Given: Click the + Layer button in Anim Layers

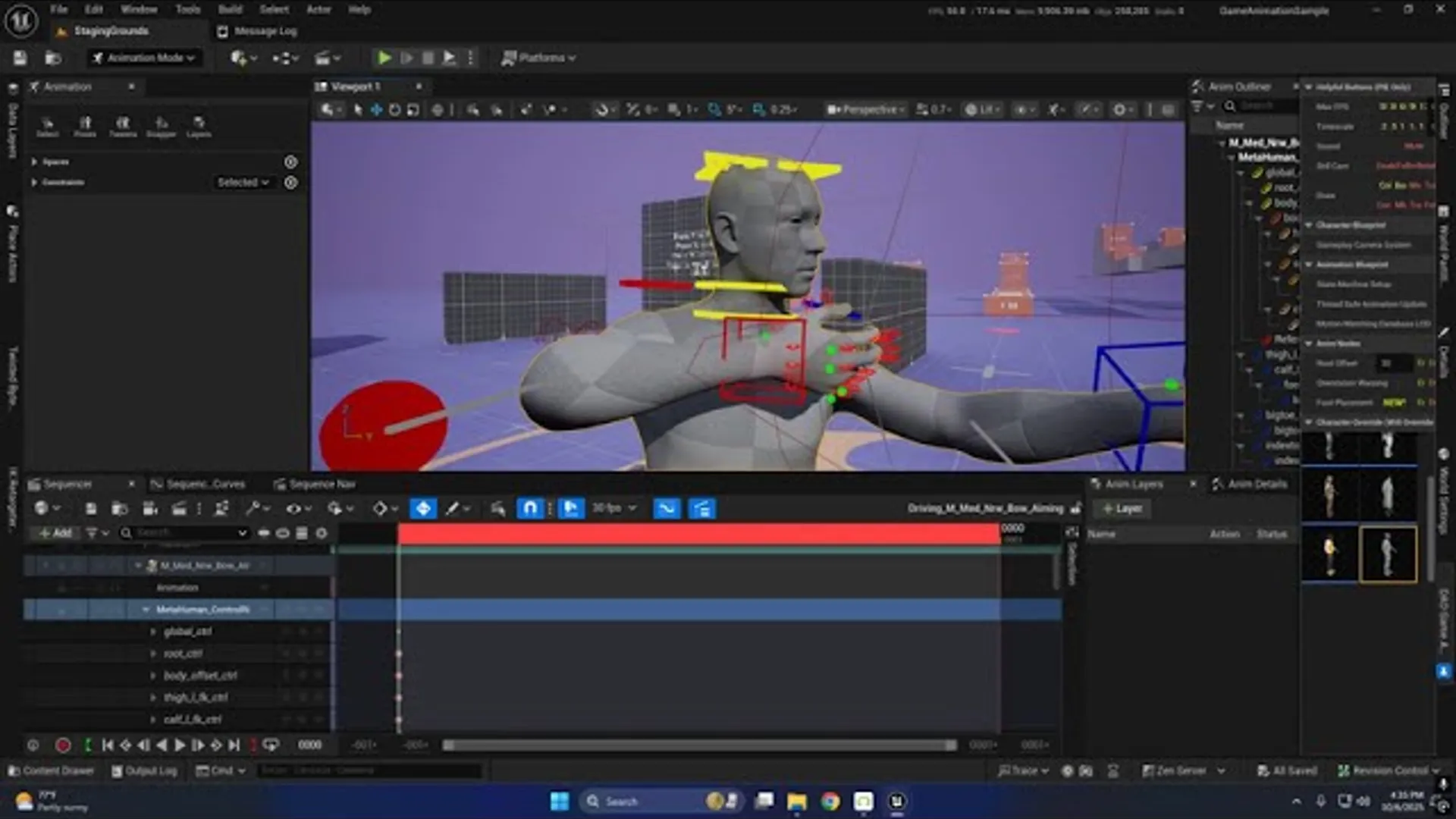Looking at the screenshot, I should [x=1122, y=508].
